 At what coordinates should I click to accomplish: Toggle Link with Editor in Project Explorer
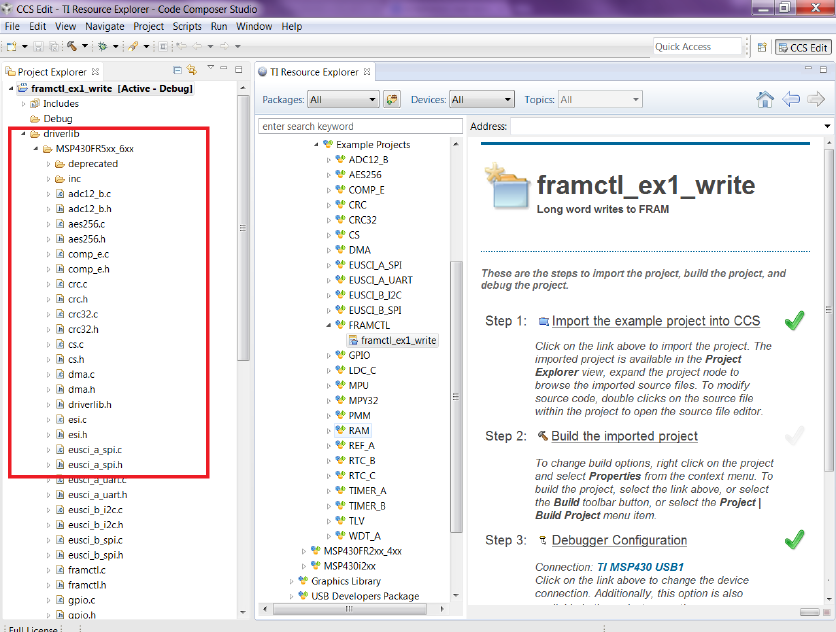[191, 71]
